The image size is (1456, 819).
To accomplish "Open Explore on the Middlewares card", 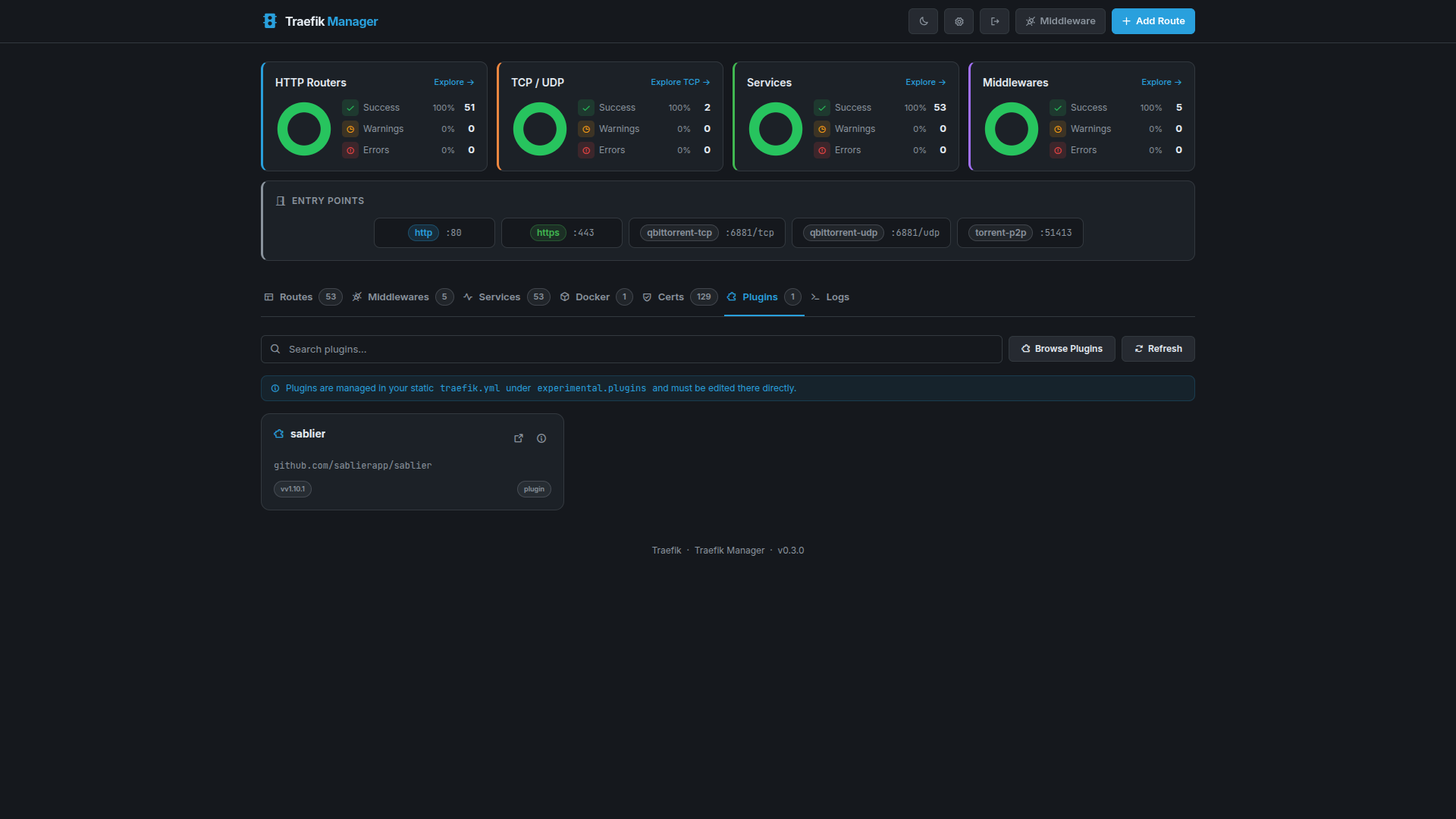I will click(1161, 82).
